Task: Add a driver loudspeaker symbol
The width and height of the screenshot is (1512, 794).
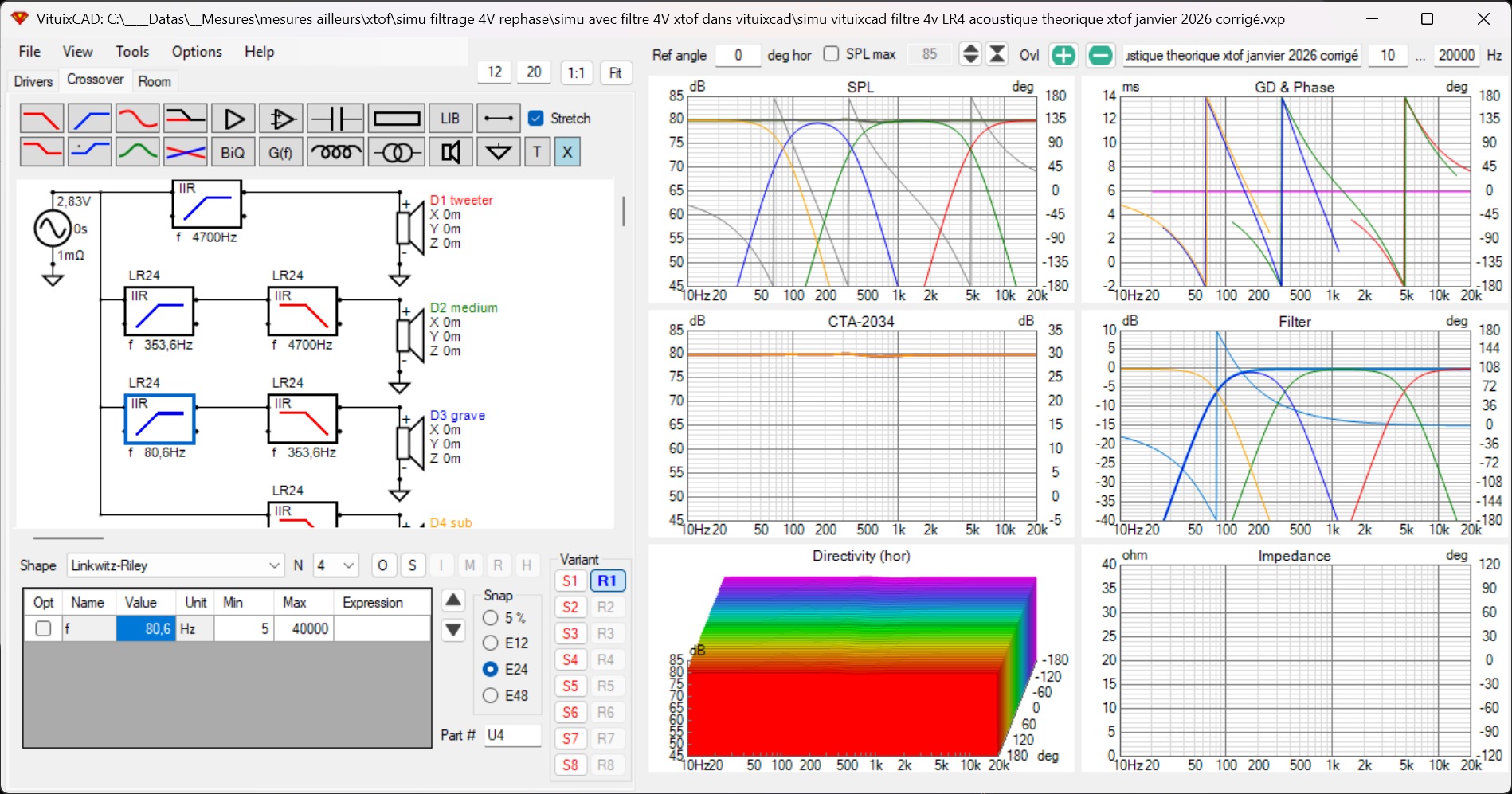Action: tap(451, 152)
